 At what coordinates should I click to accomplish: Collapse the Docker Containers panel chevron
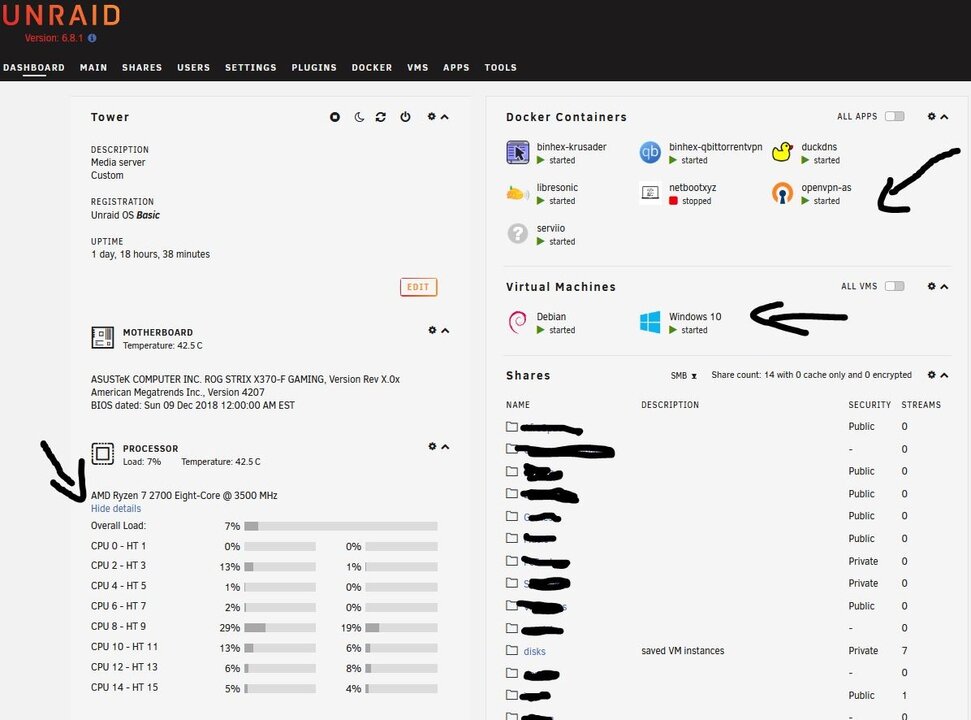pos(944,116)
